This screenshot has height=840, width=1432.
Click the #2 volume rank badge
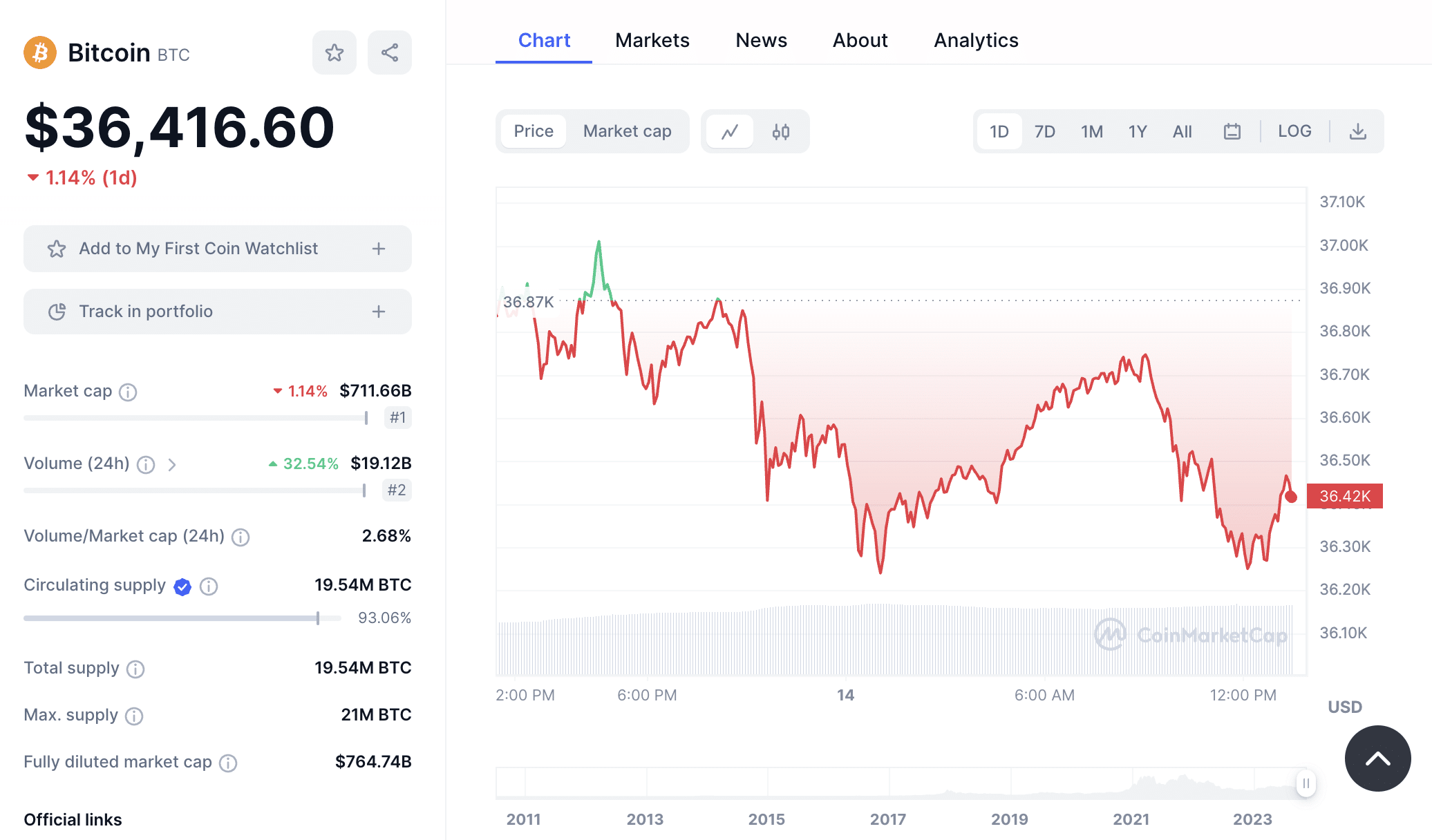click(397, 490)
